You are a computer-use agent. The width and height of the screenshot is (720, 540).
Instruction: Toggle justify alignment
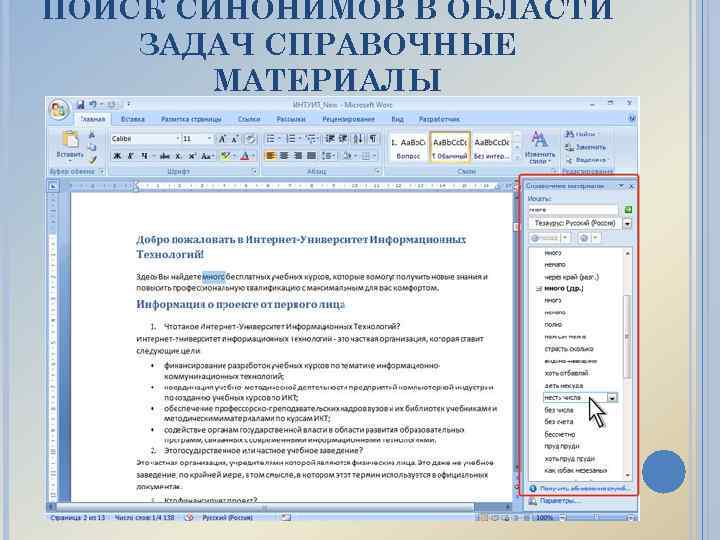pos(311,157)
